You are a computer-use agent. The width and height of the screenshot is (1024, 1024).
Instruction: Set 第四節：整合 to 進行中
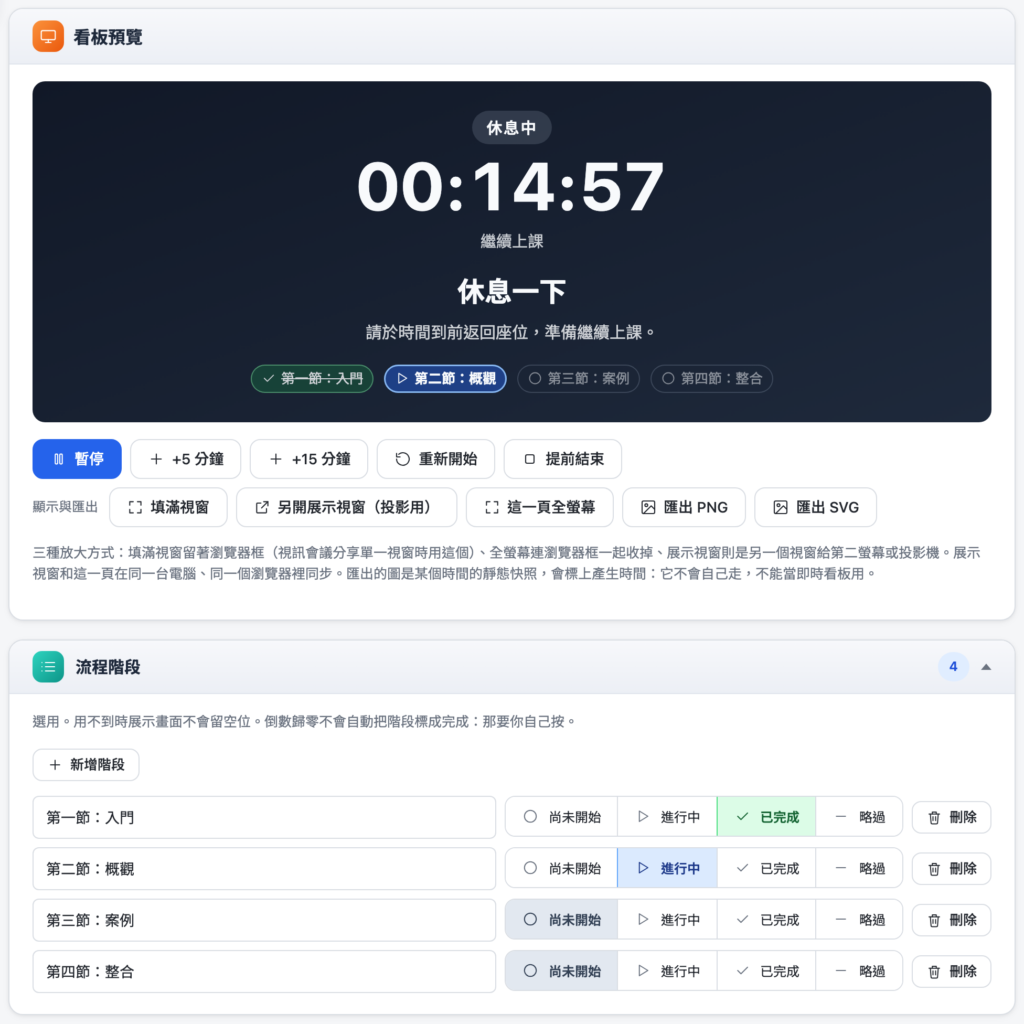point(667,972)
